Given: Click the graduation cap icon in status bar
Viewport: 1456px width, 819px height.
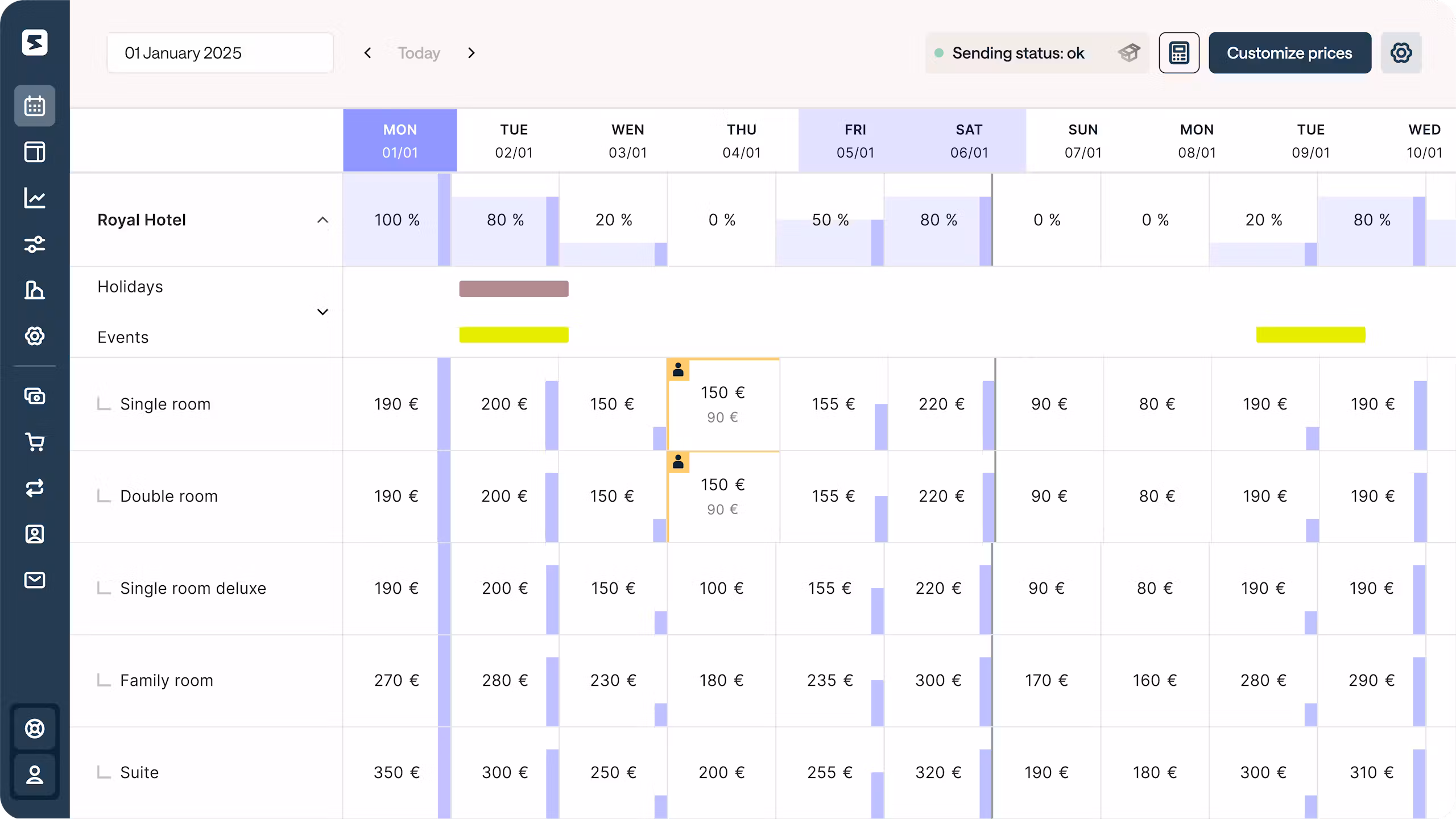Looking at the screenshot, I should 1129,53.
